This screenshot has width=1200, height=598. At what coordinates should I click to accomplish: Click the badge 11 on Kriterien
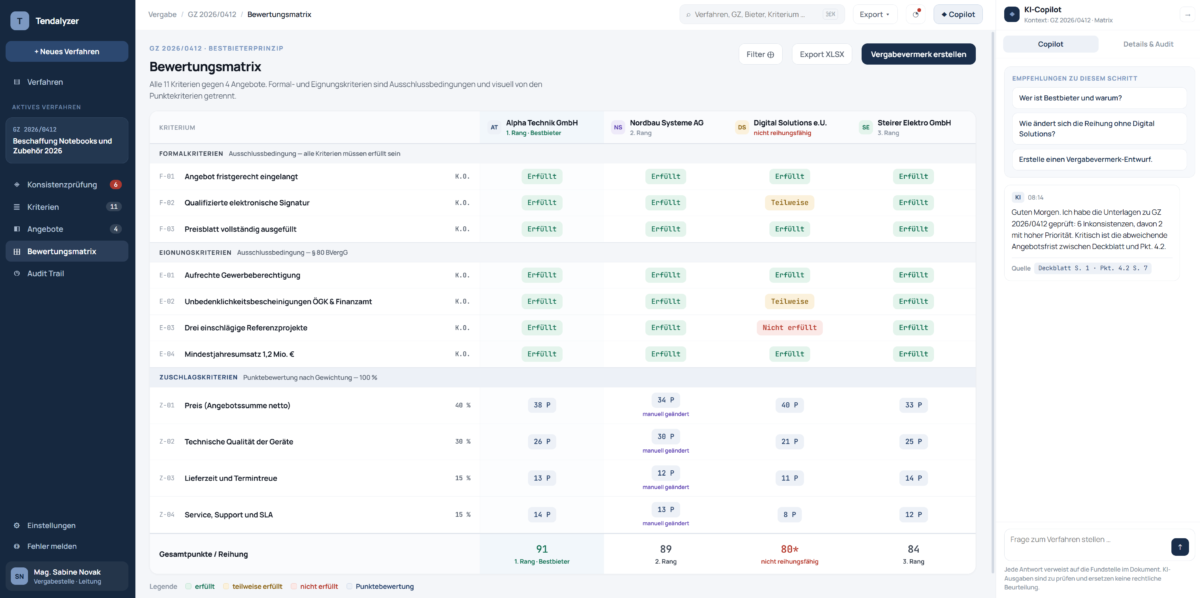114,207
